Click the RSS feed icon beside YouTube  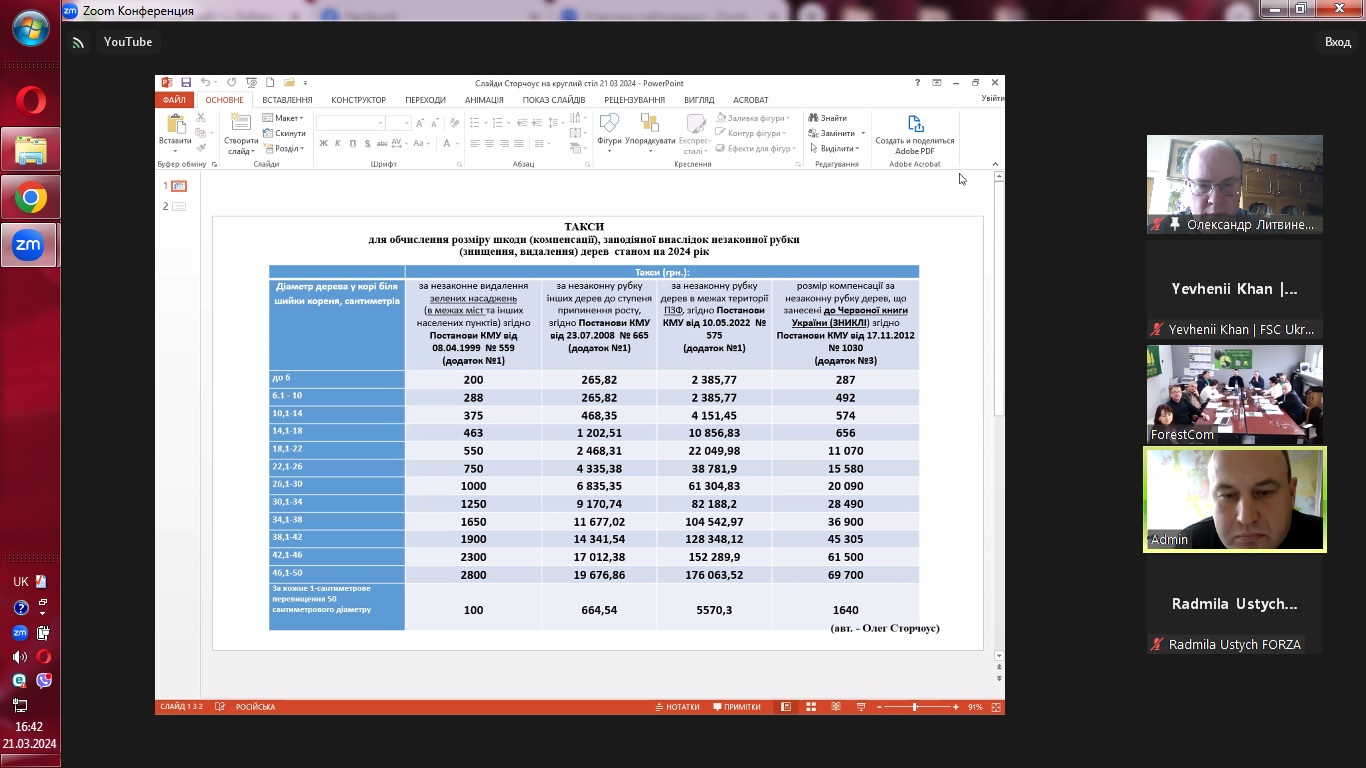point(78,42)
